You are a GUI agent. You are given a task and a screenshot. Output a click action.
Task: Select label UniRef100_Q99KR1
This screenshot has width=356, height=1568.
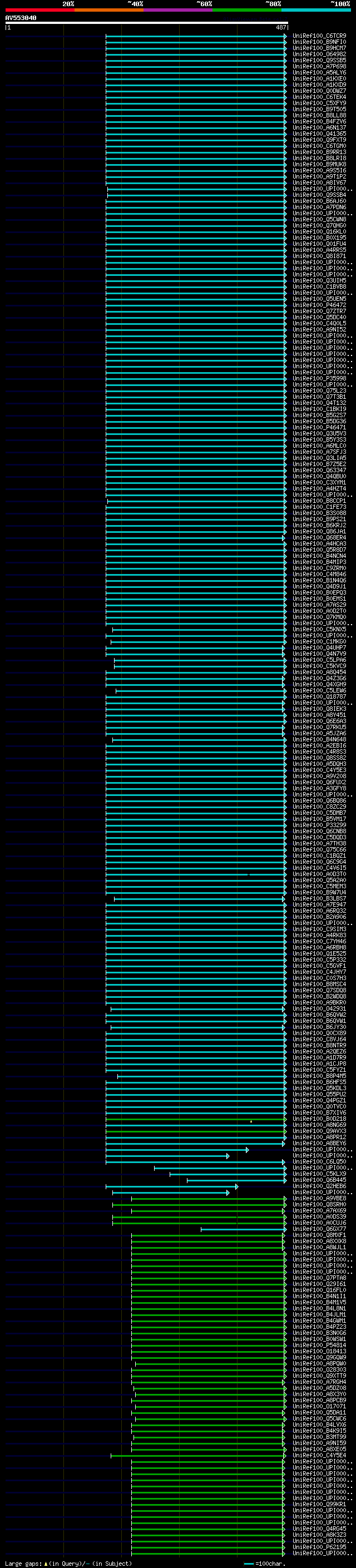[319, 1504]
